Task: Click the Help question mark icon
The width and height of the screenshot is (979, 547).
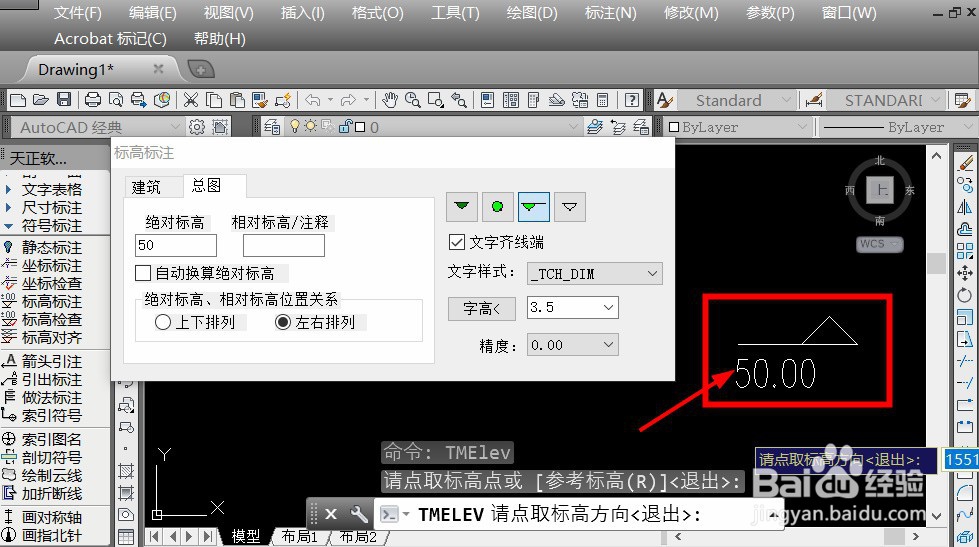Action: tap(632, 100)
